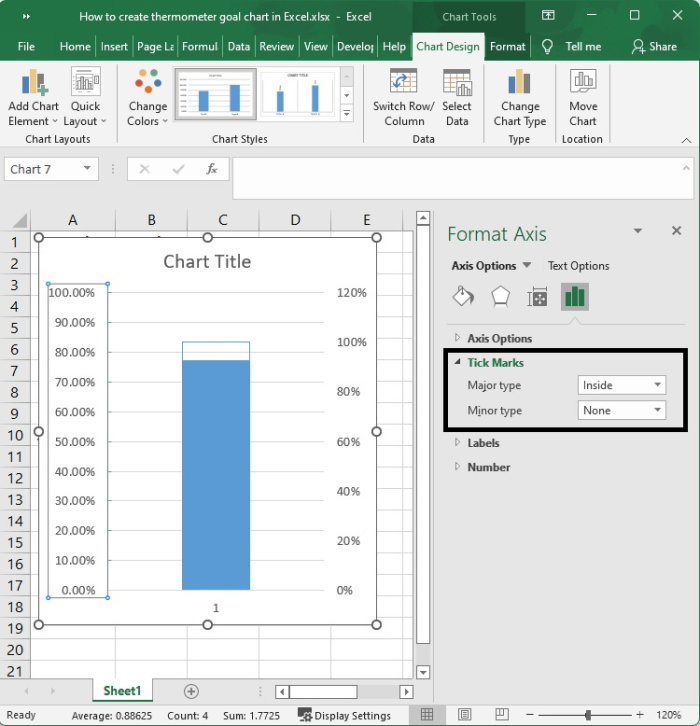The width and height of the screenshot is (700, 726).
Task: Select Fill & Line paint bucket icon
Action: pyautogui.click(x=463, y=296)
